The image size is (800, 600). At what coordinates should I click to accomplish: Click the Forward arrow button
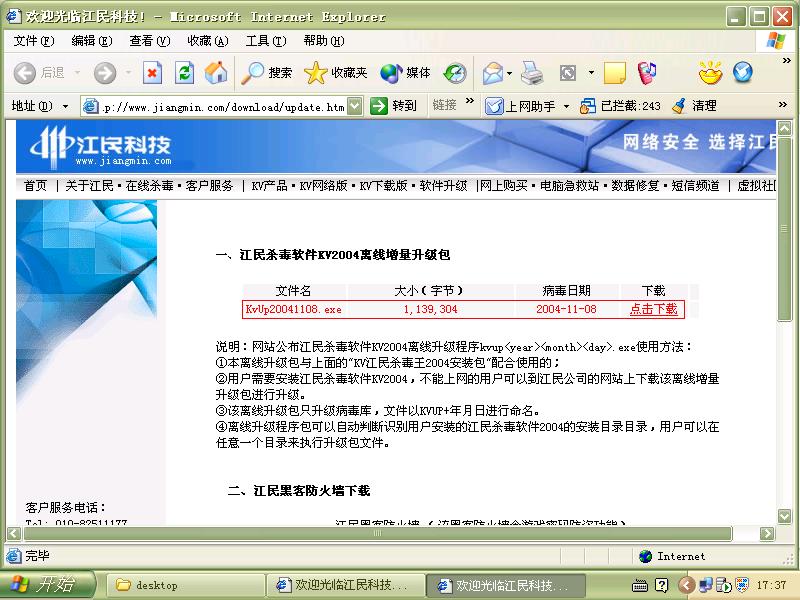[105, 73]
